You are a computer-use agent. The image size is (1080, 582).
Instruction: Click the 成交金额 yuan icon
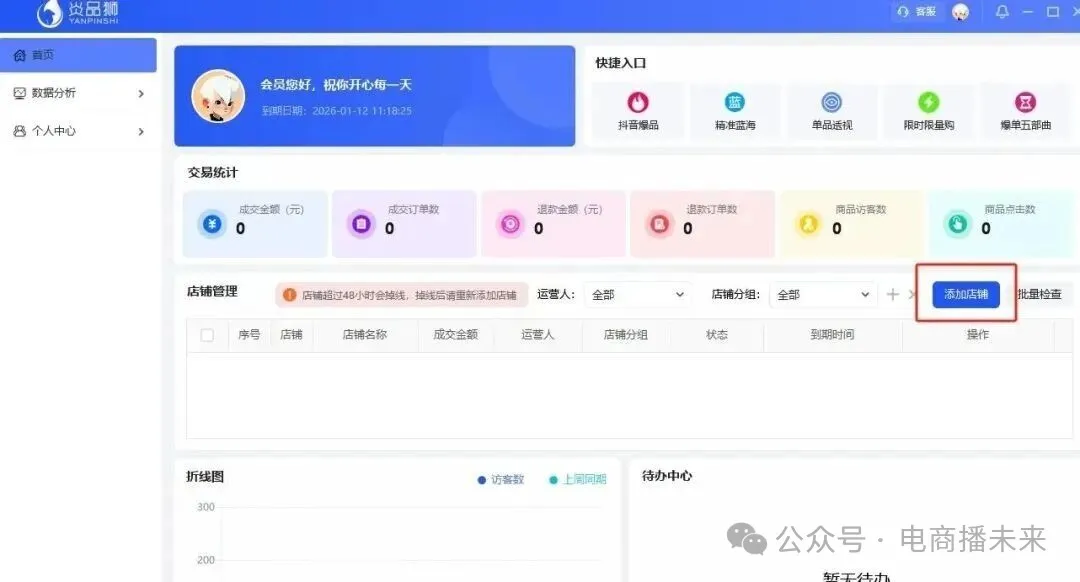211,225
